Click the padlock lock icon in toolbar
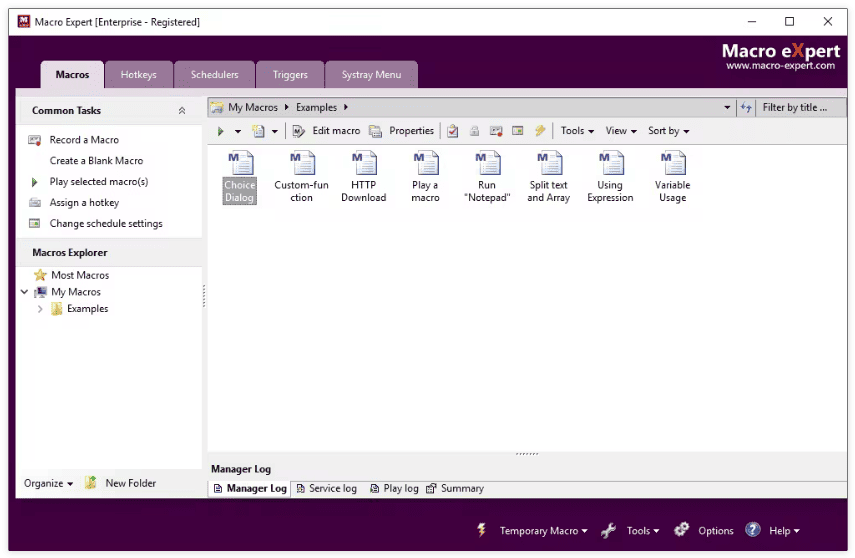 pyautogui.click(x=474, y=131)
